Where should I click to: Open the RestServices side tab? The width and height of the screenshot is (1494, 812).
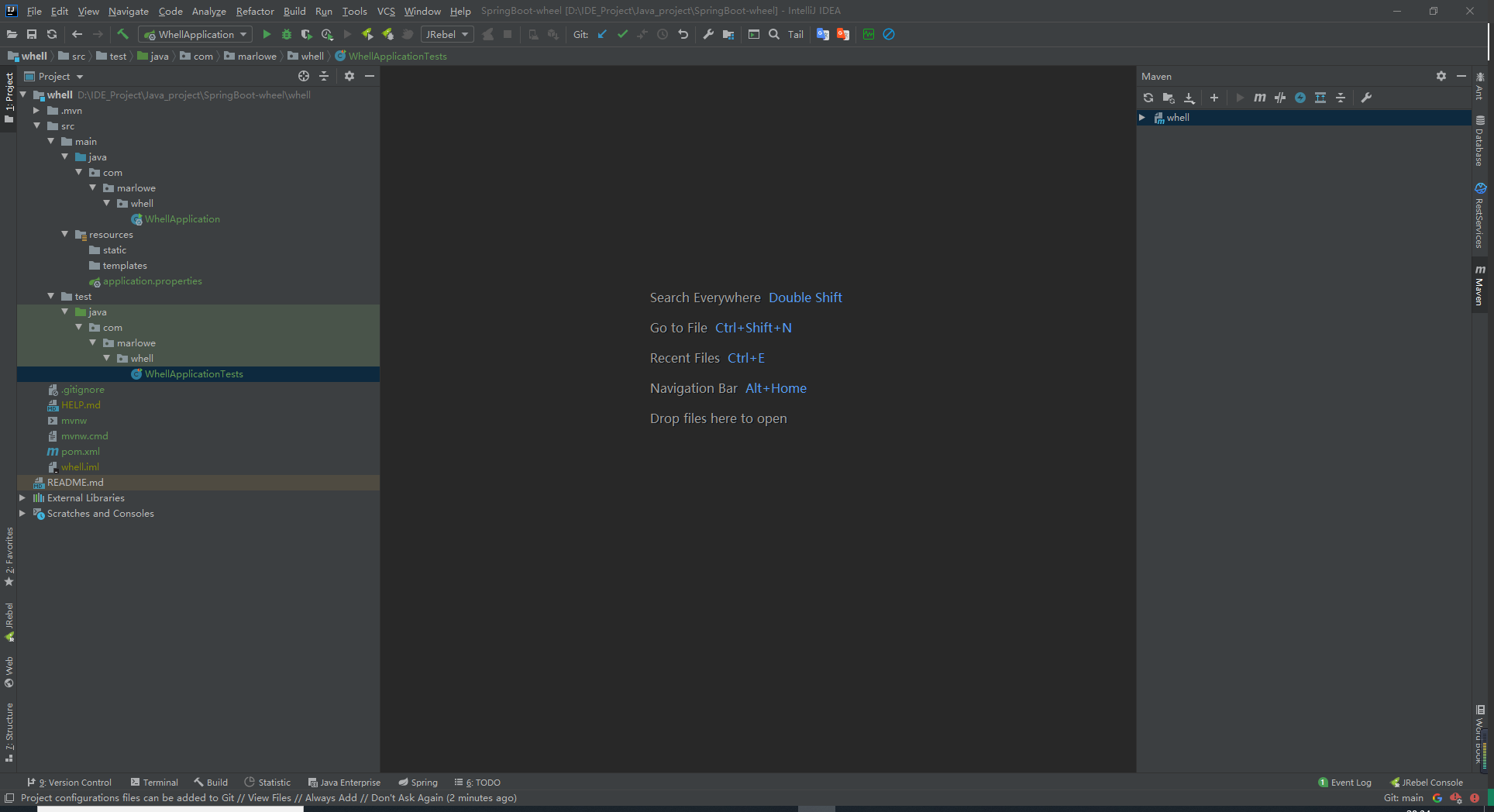(1480, 216)
